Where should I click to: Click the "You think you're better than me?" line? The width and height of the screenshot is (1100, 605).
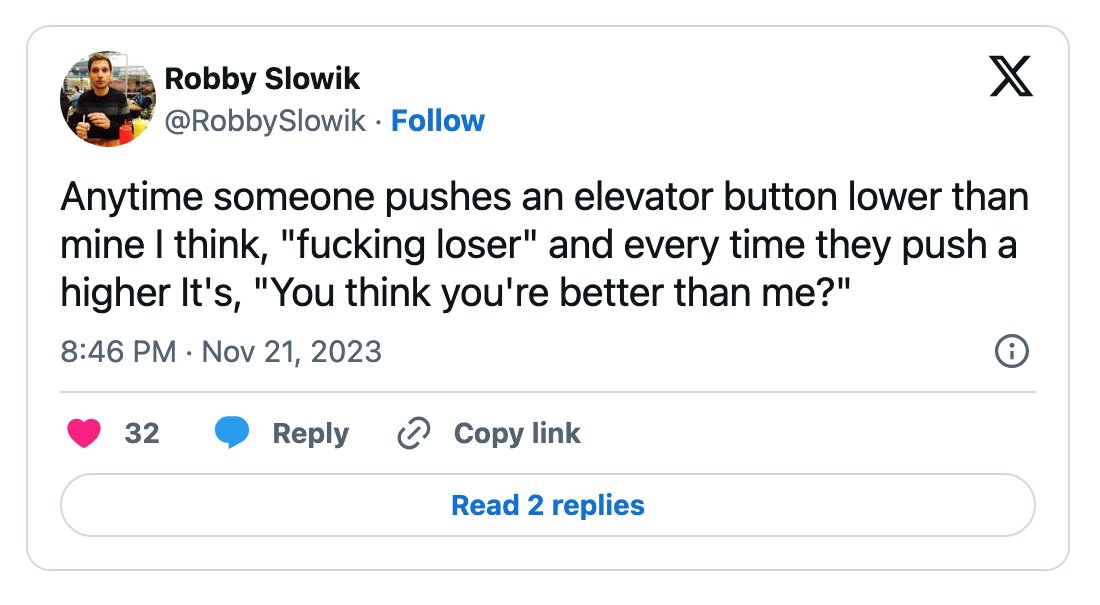(552, 293)
